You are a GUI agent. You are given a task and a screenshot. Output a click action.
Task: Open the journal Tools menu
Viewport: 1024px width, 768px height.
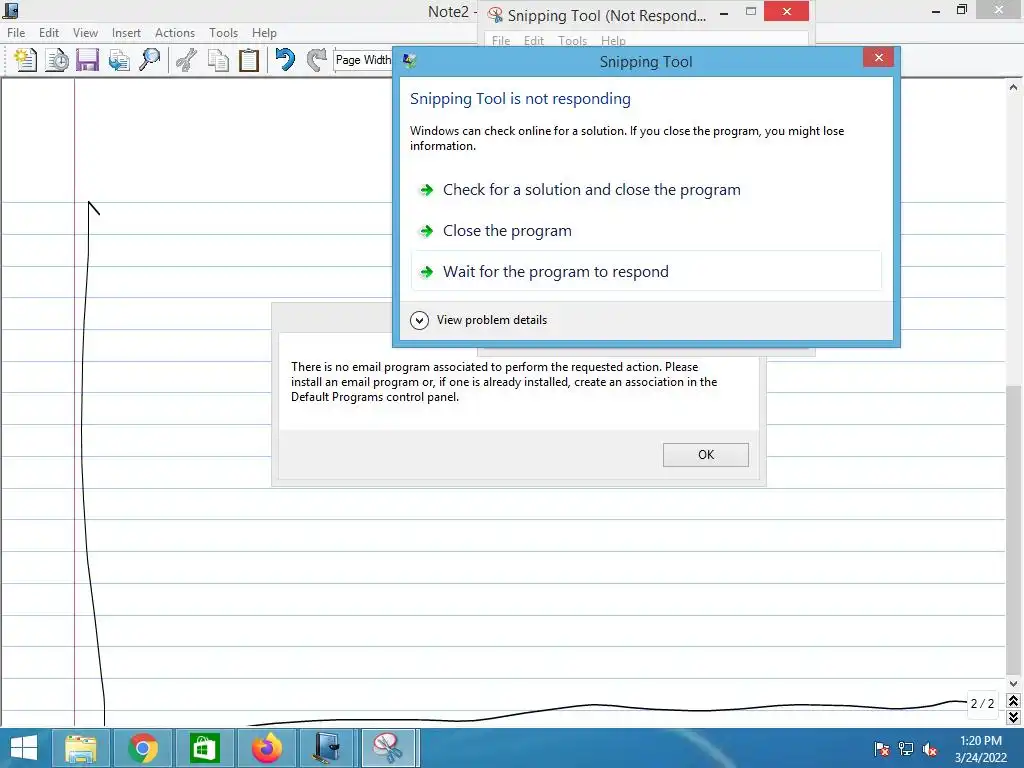click(x=223, y=33)
